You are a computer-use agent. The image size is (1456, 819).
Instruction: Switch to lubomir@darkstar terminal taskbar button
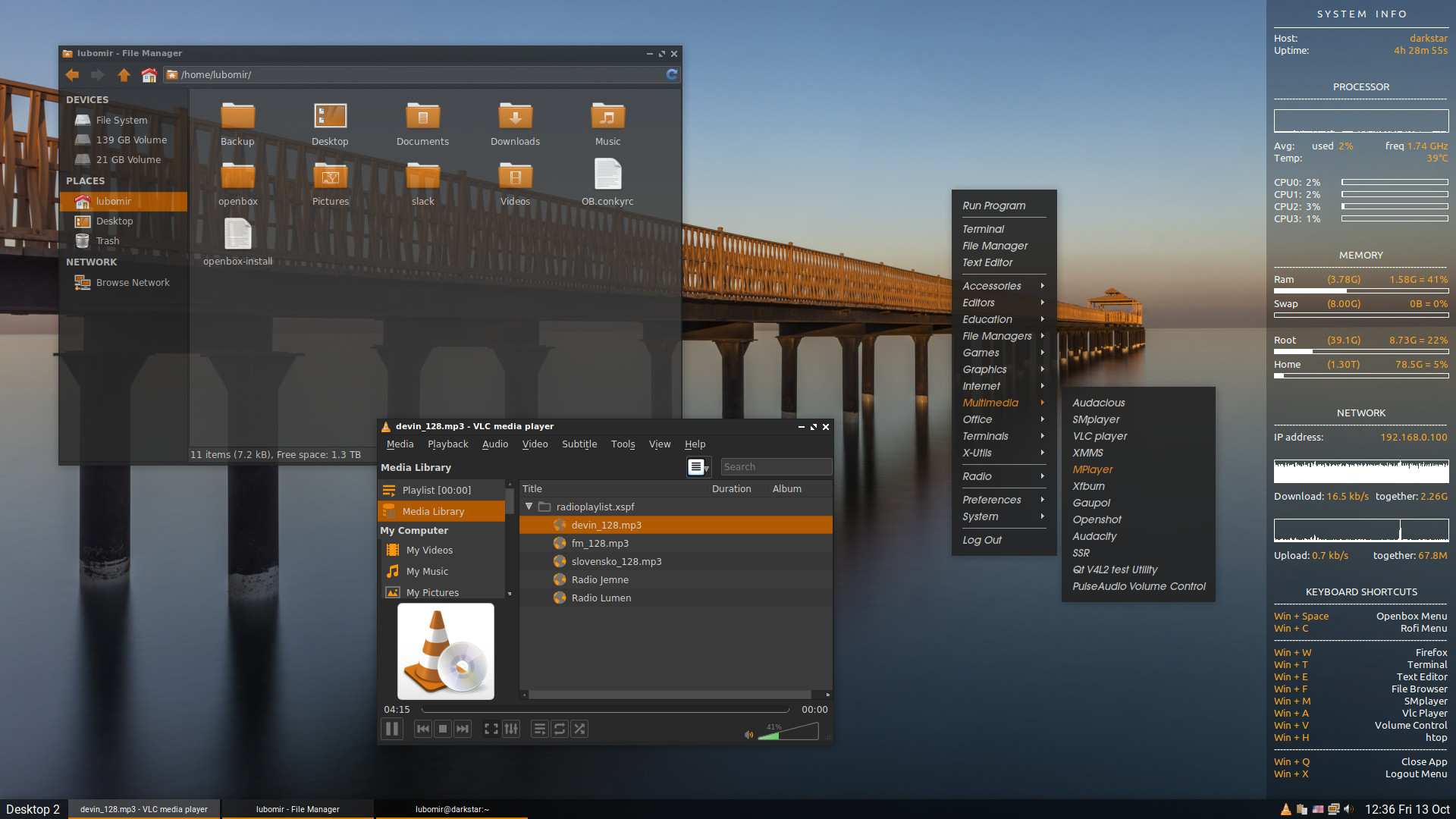click(x=452, y=809)
